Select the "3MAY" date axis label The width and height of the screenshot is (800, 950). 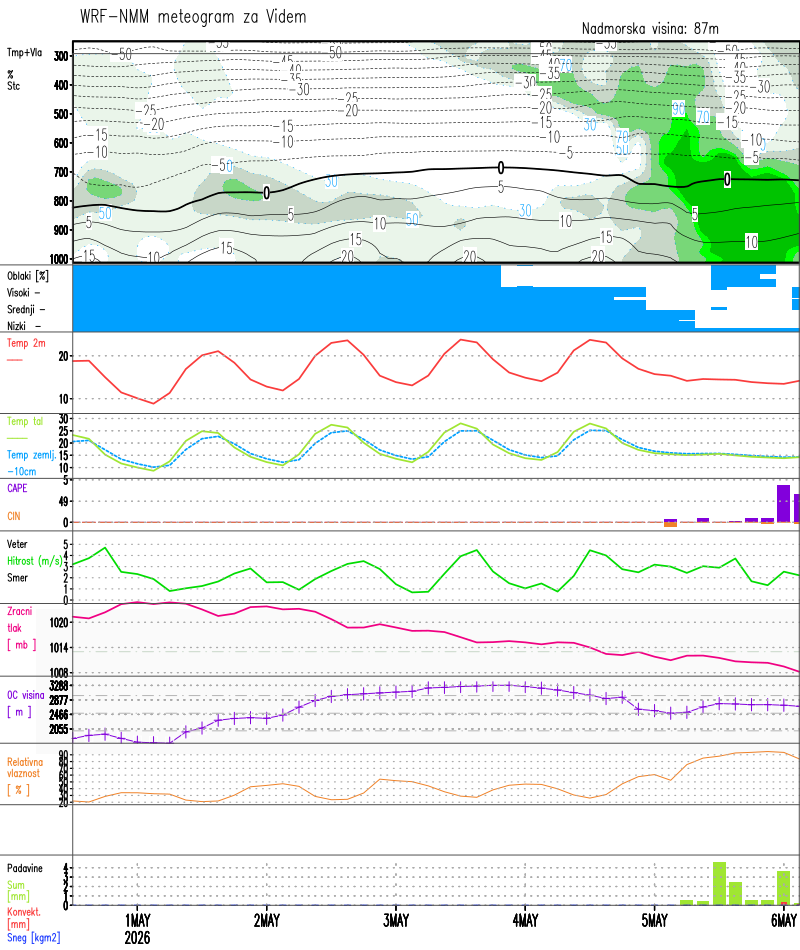point(397,918)
